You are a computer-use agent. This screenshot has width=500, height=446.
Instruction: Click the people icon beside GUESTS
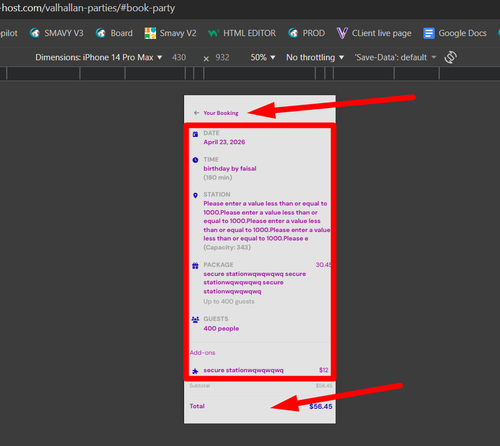click(x=195, y=320)
